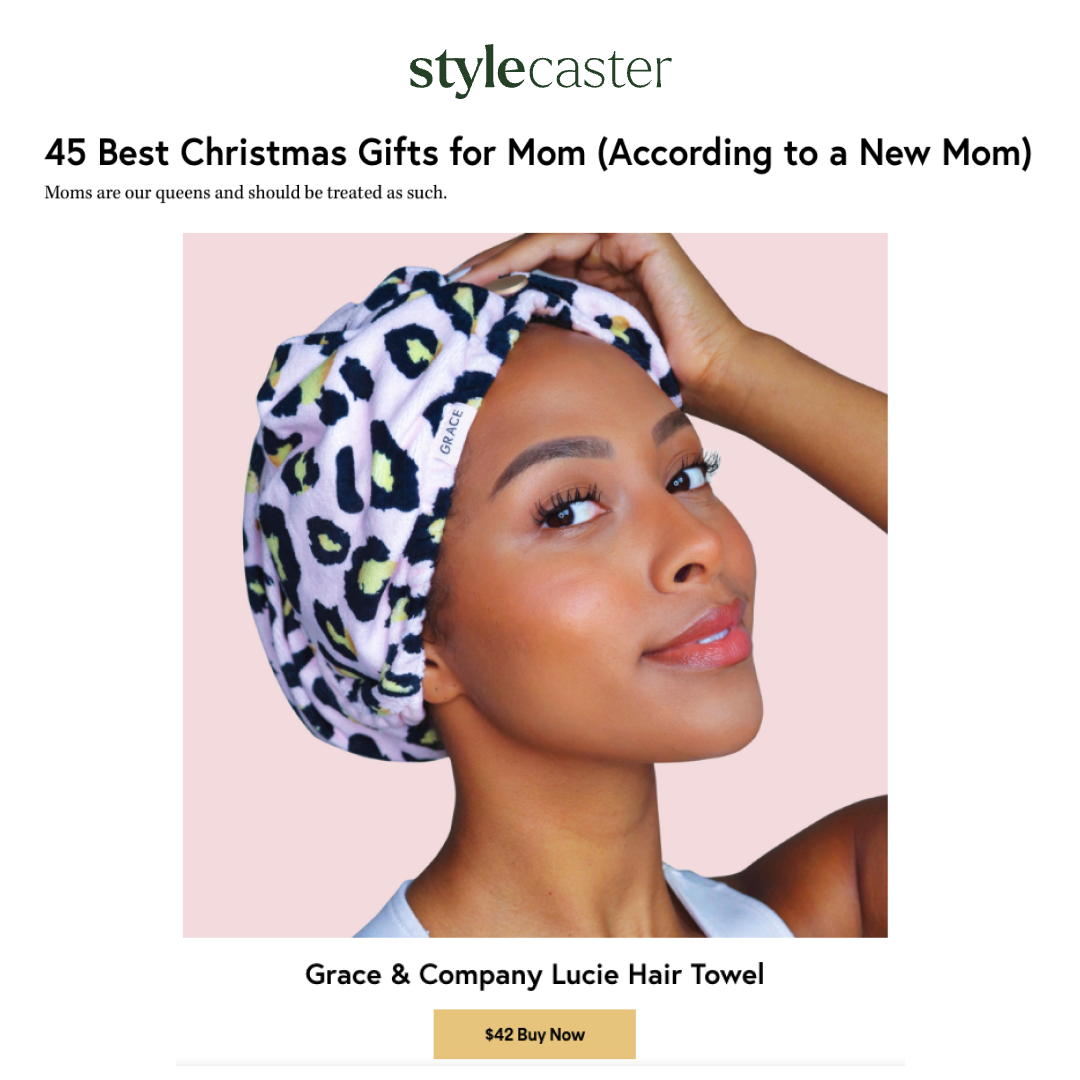Click "(According to a New Mom)" in headline
This screenshot has width=1080, height=1080.
point(815,153)
